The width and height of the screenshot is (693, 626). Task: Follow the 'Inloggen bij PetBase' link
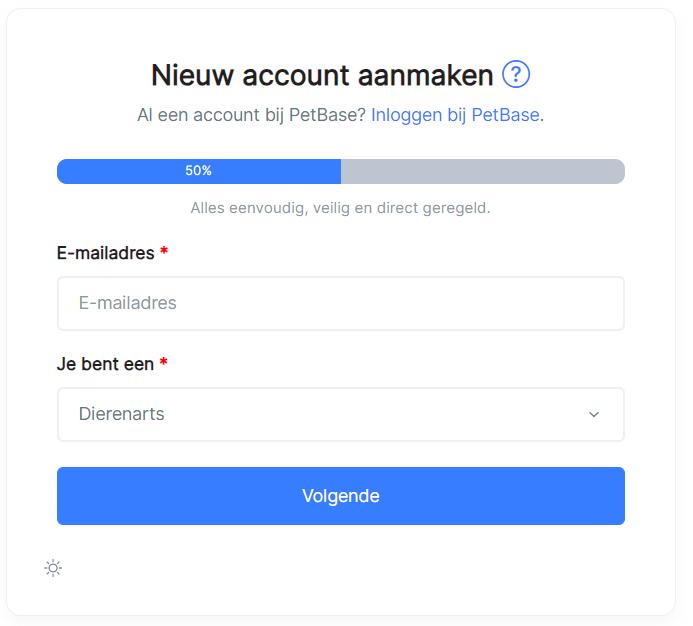[455, 115]
